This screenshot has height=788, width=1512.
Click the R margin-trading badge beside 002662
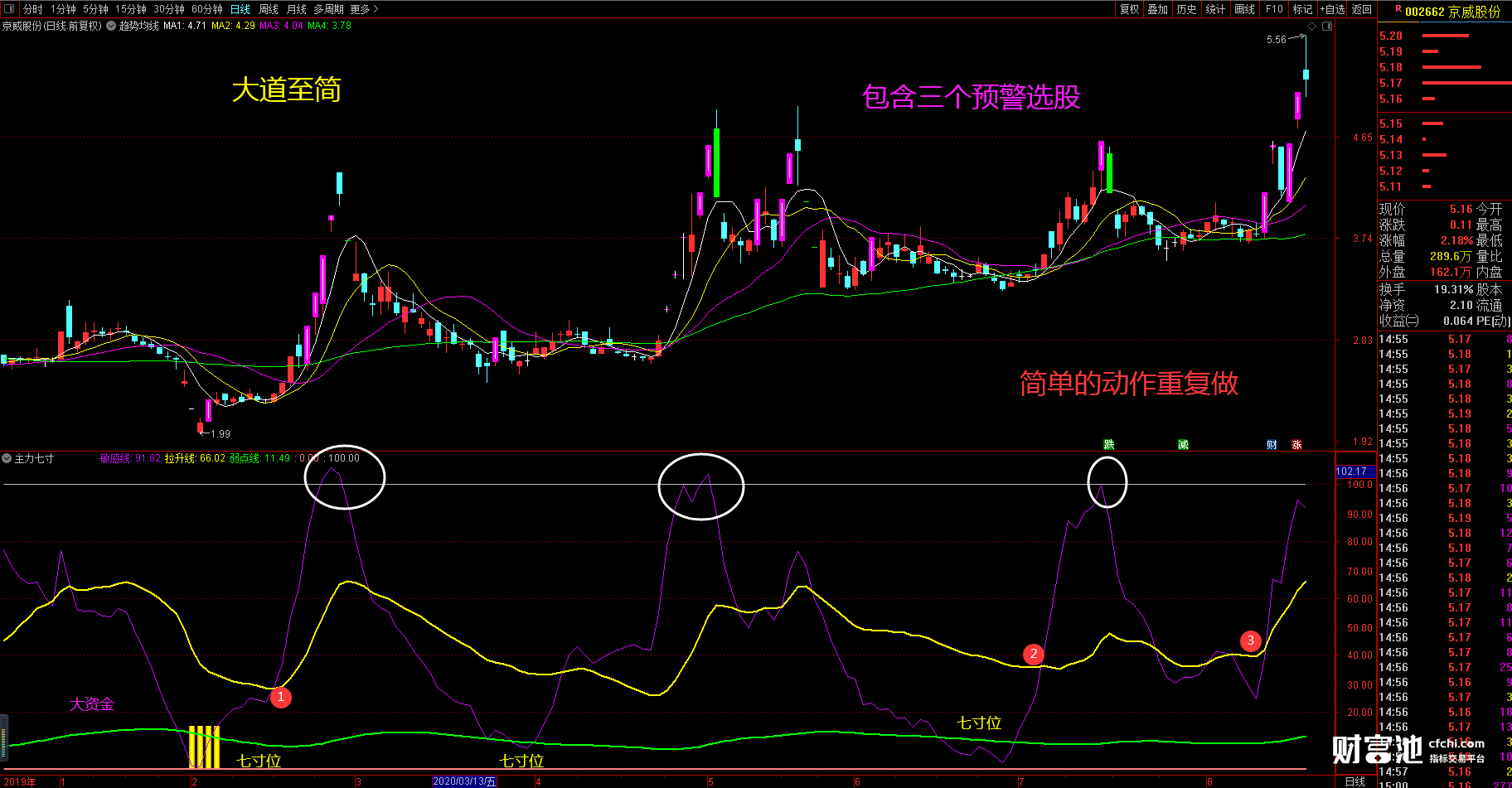1398,9
